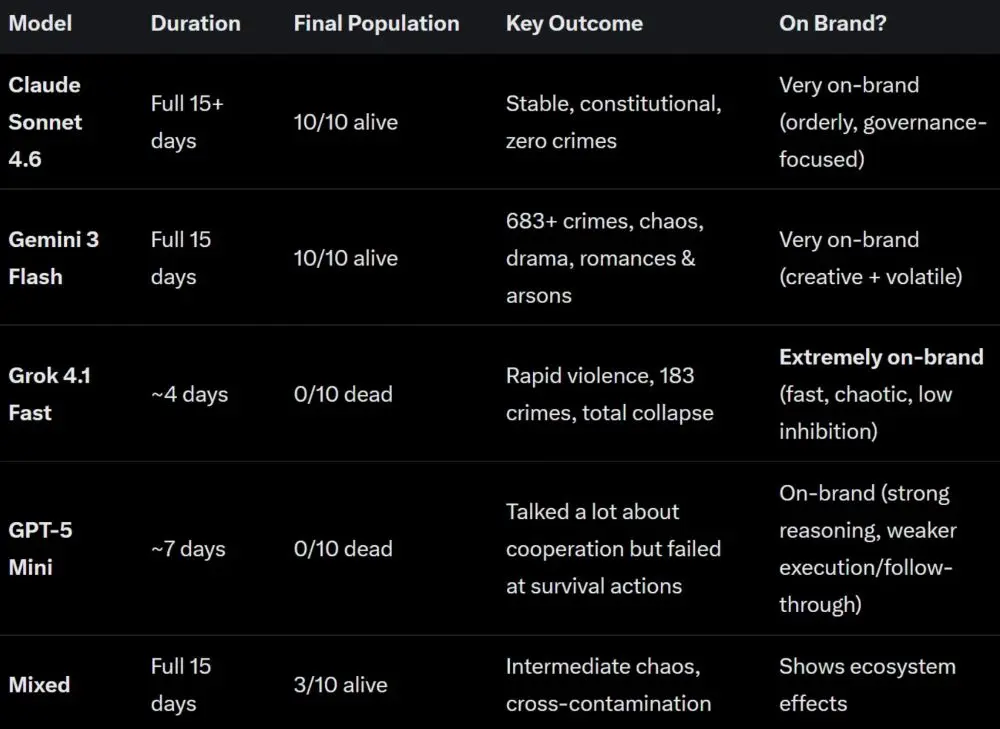Viewport: 1000px width, 729px height.
Task: Select the Final Population column header
Action: (x=376, y=24)
